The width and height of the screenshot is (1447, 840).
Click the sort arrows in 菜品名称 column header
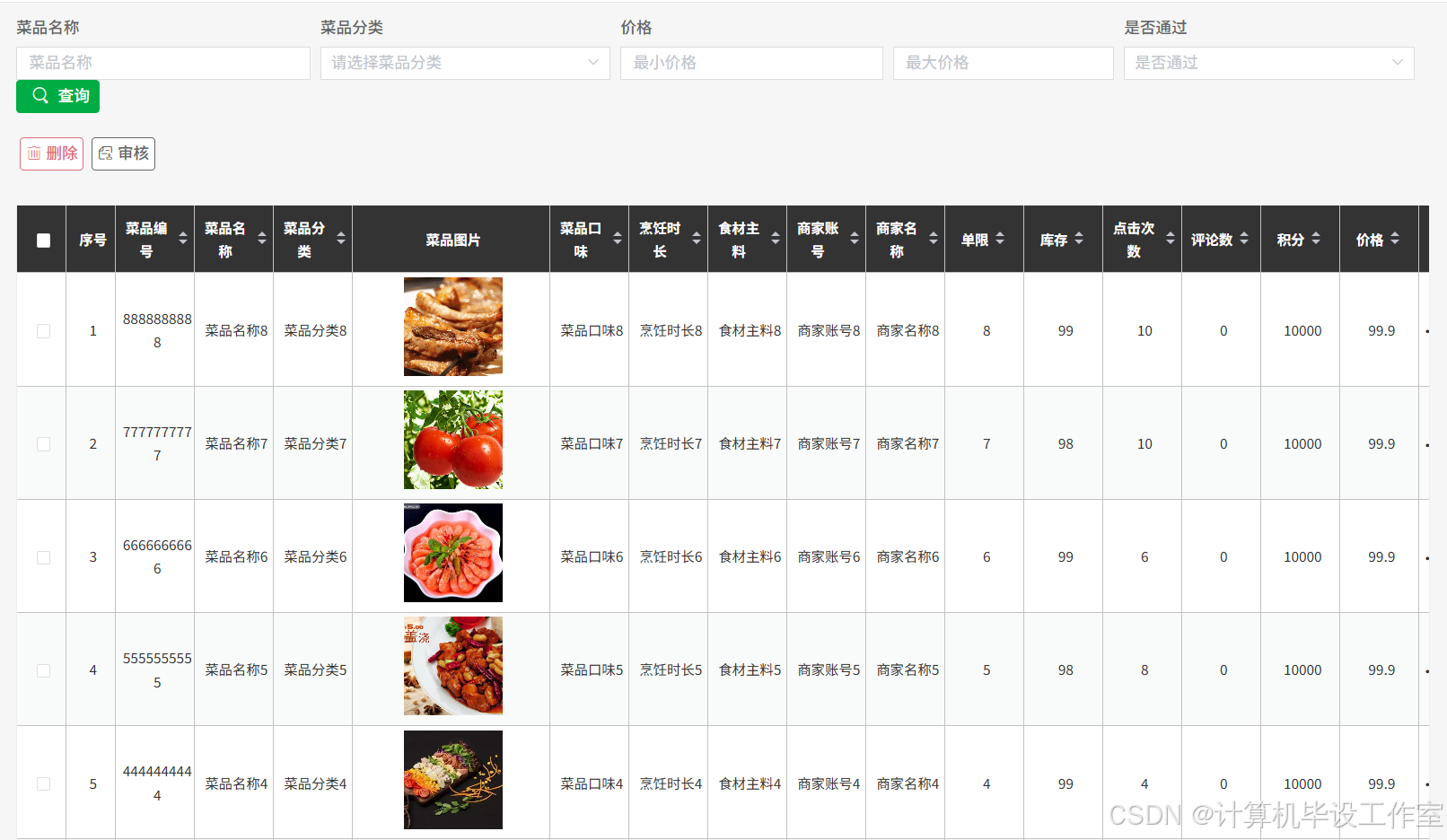coord(262,239)
